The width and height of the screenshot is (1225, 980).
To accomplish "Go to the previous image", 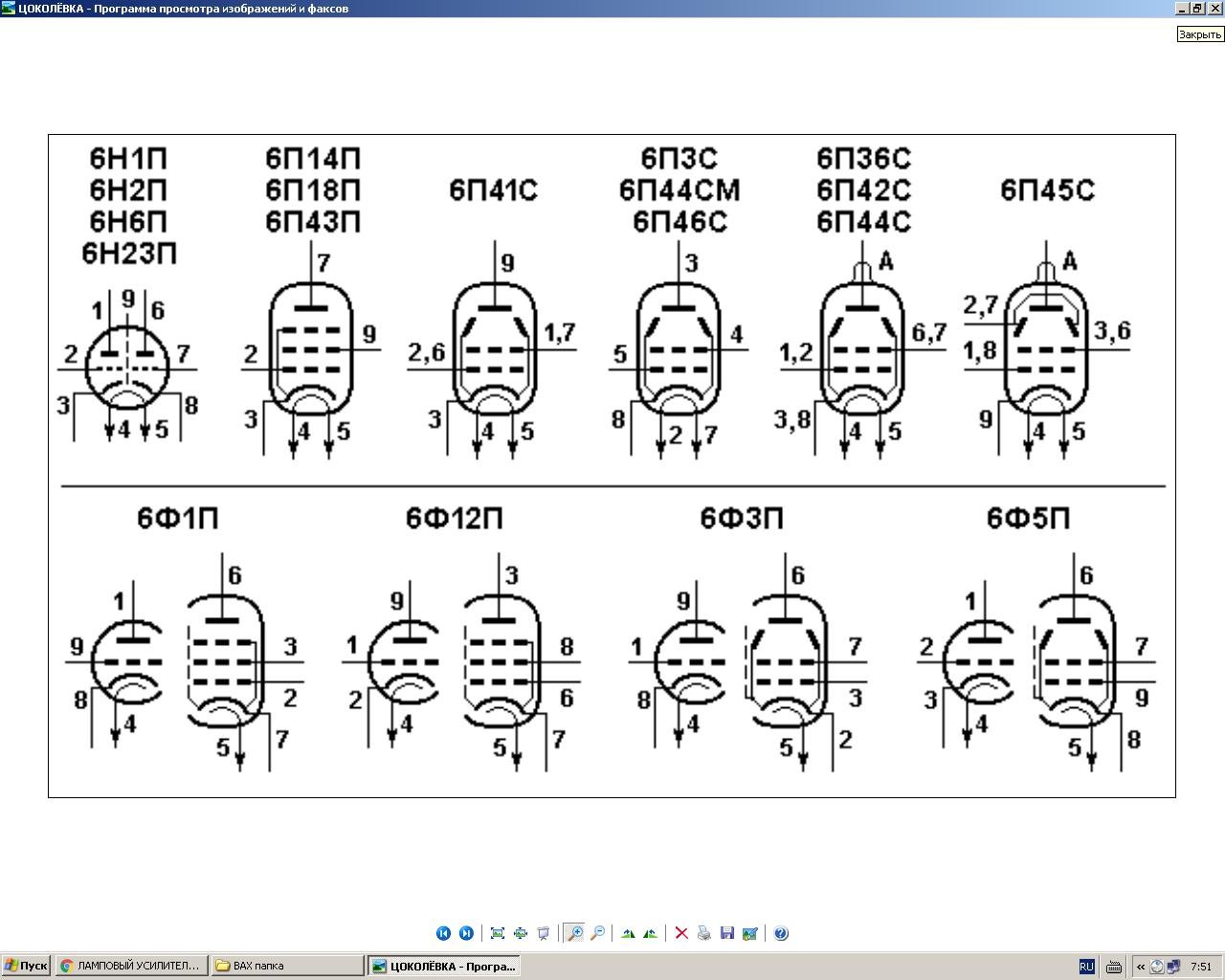I will pyautogui.click(x=443, y=933).
